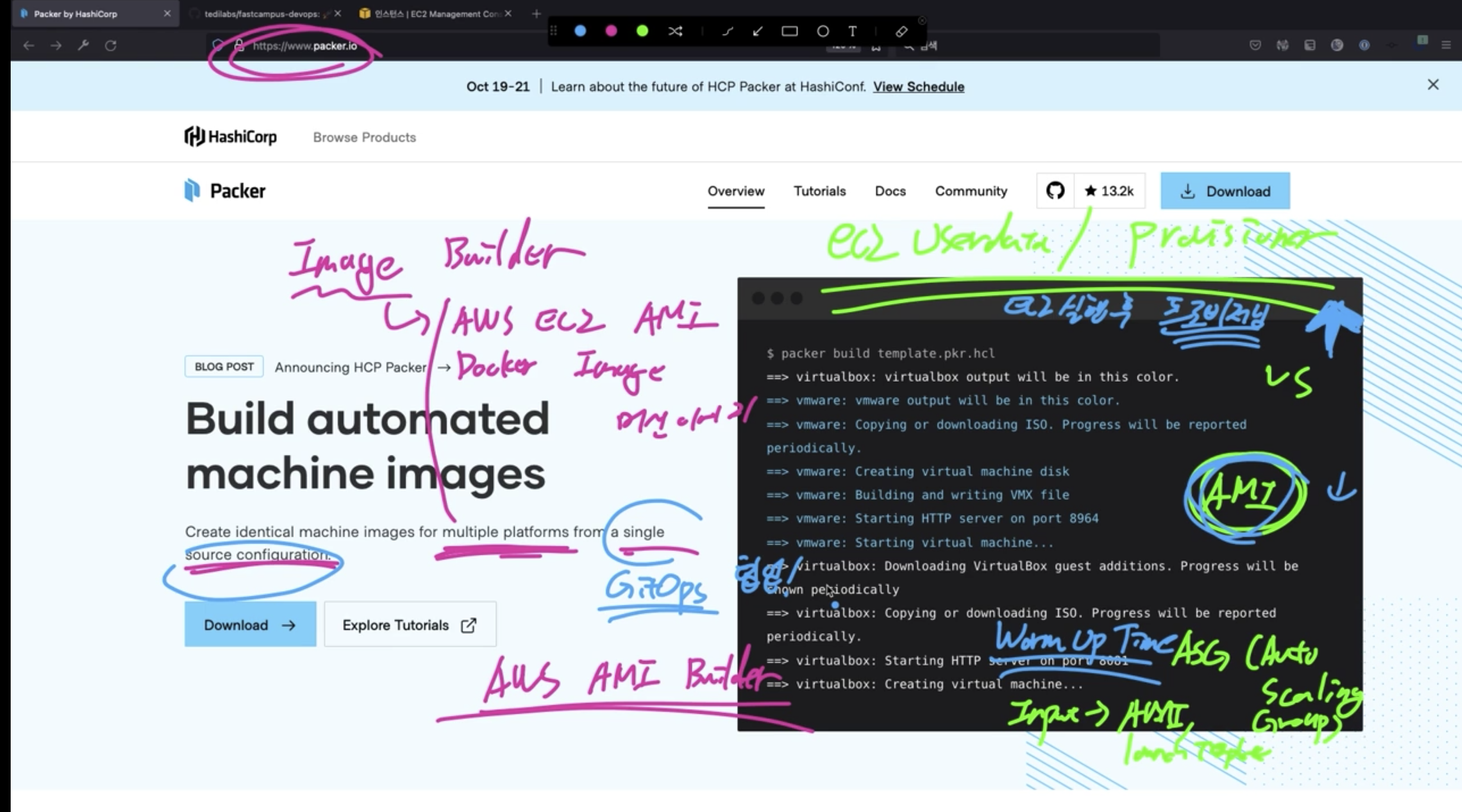Reload the current page
1462x812 pixels.
(111, 46)
